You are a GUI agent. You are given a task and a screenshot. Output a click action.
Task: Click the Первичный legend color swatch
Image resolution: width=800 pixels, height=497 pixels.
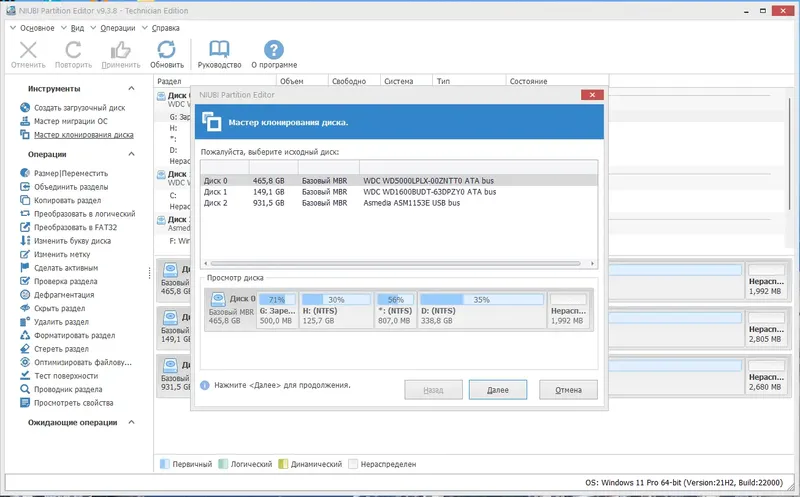165,464
